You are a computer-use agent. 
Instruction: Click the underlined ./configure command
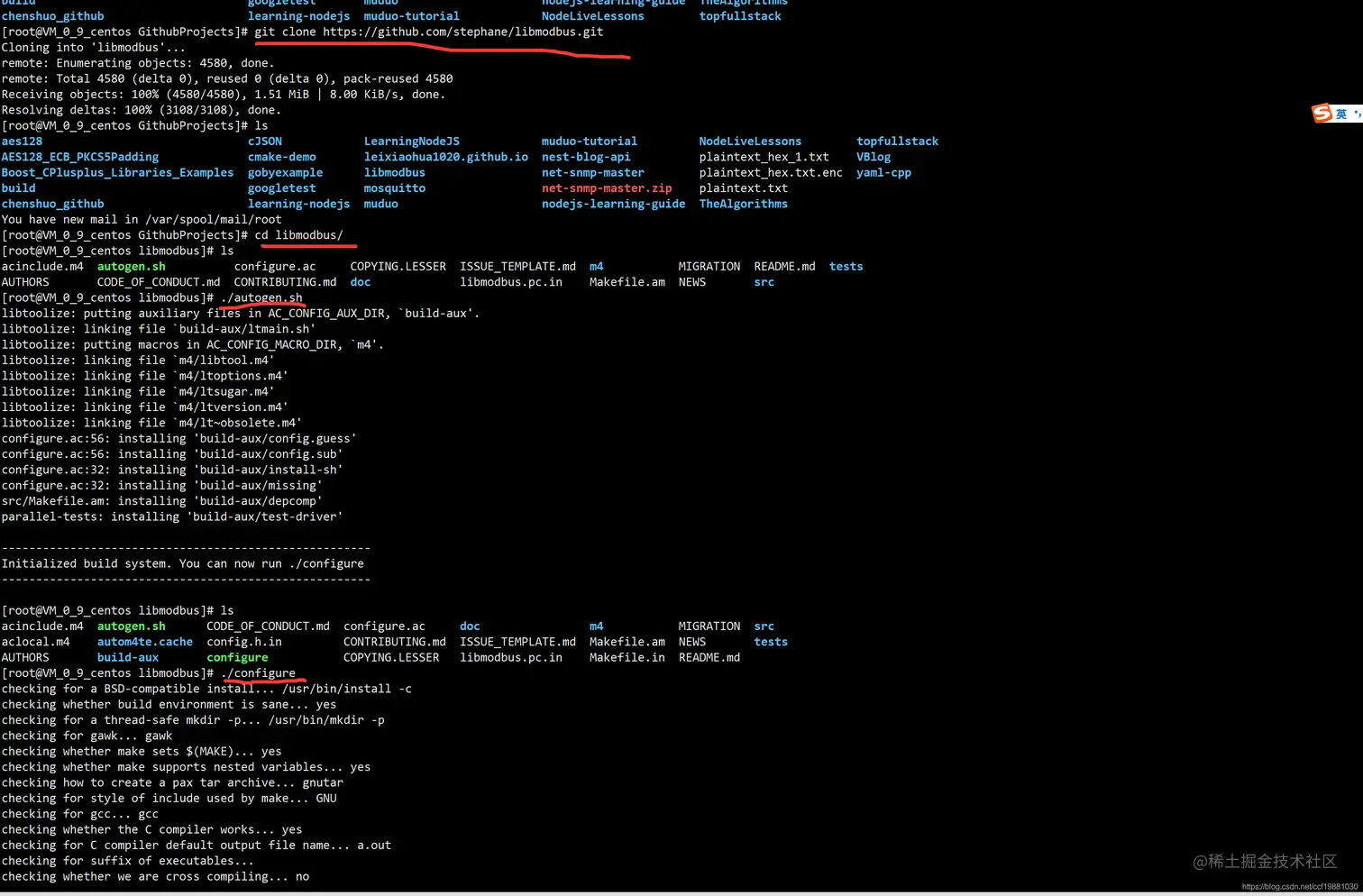(258, 672)
